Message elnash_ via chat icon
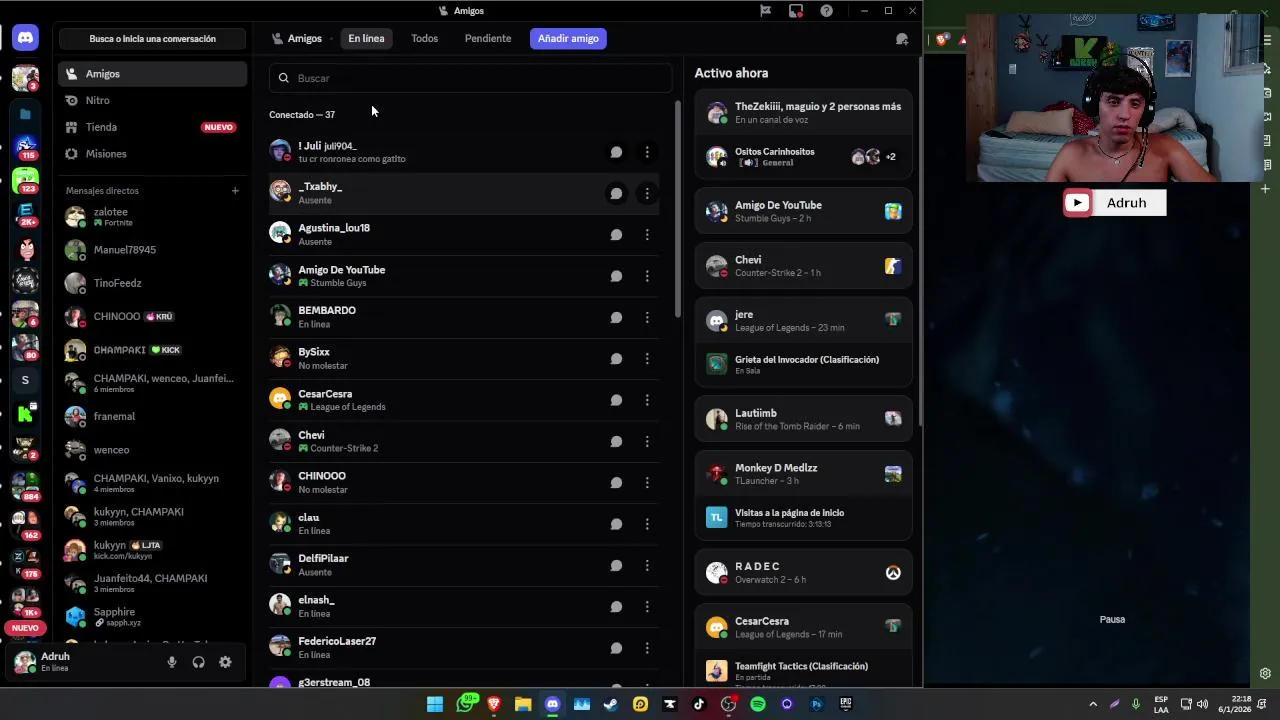This screenshot has height=720, width=1280. click(616, 606)
